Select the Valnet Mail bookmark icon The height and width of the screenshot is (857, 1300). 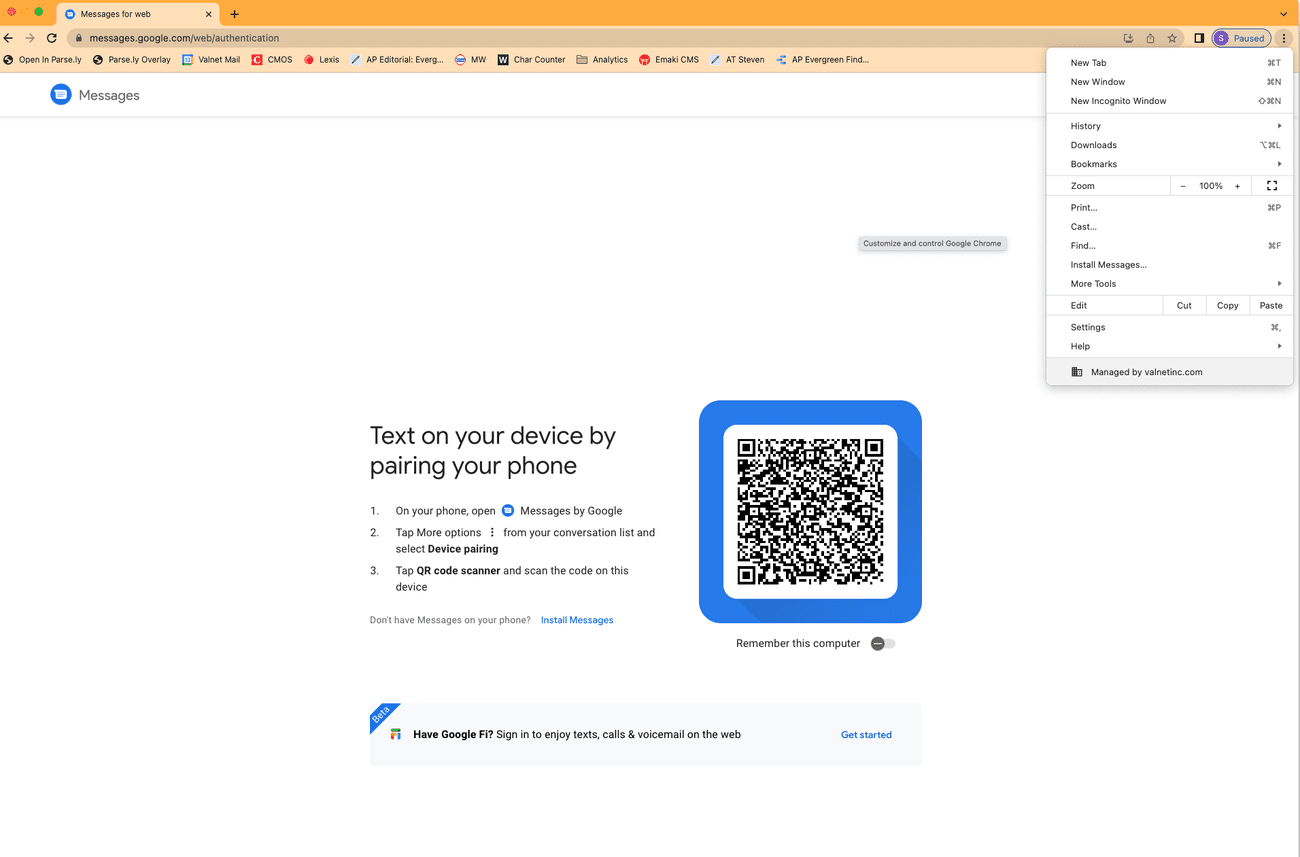(188, 59)
